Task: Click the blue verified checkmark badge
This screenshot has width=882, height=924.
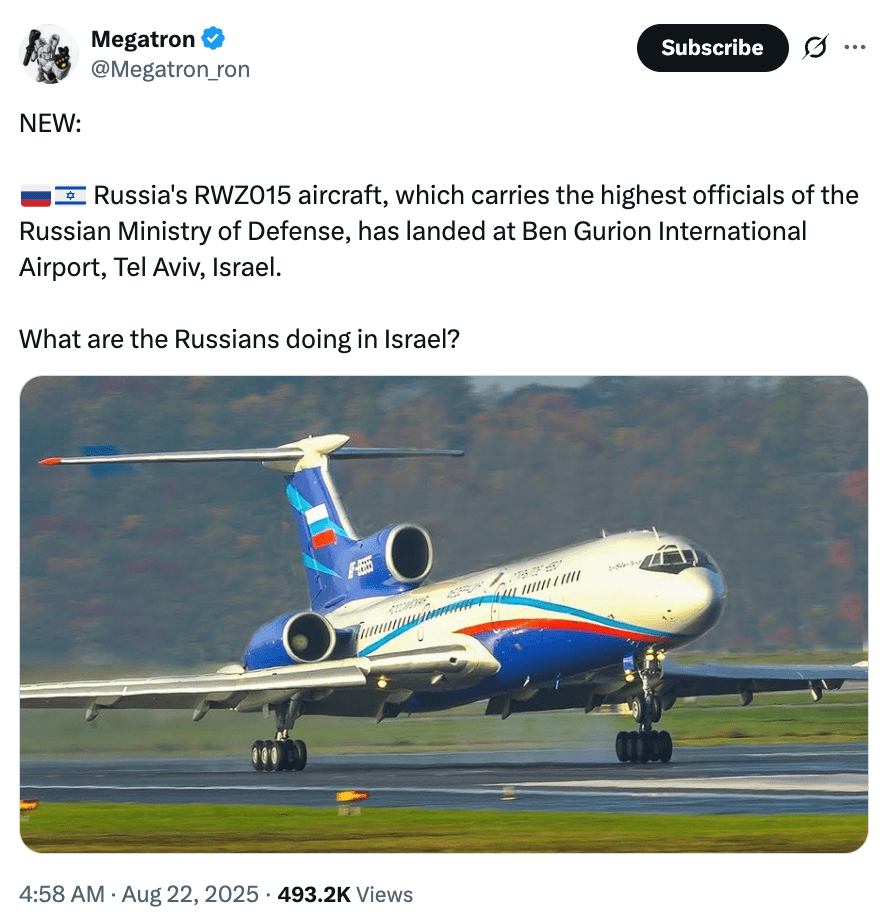Action: [x=213, y=39]
